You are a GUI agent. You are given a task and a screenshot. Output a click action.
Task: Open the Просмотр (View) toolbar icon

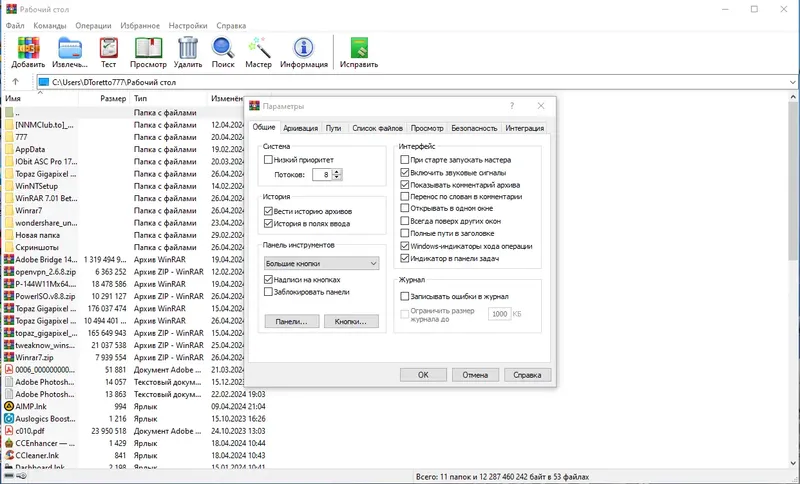point(148,47)
